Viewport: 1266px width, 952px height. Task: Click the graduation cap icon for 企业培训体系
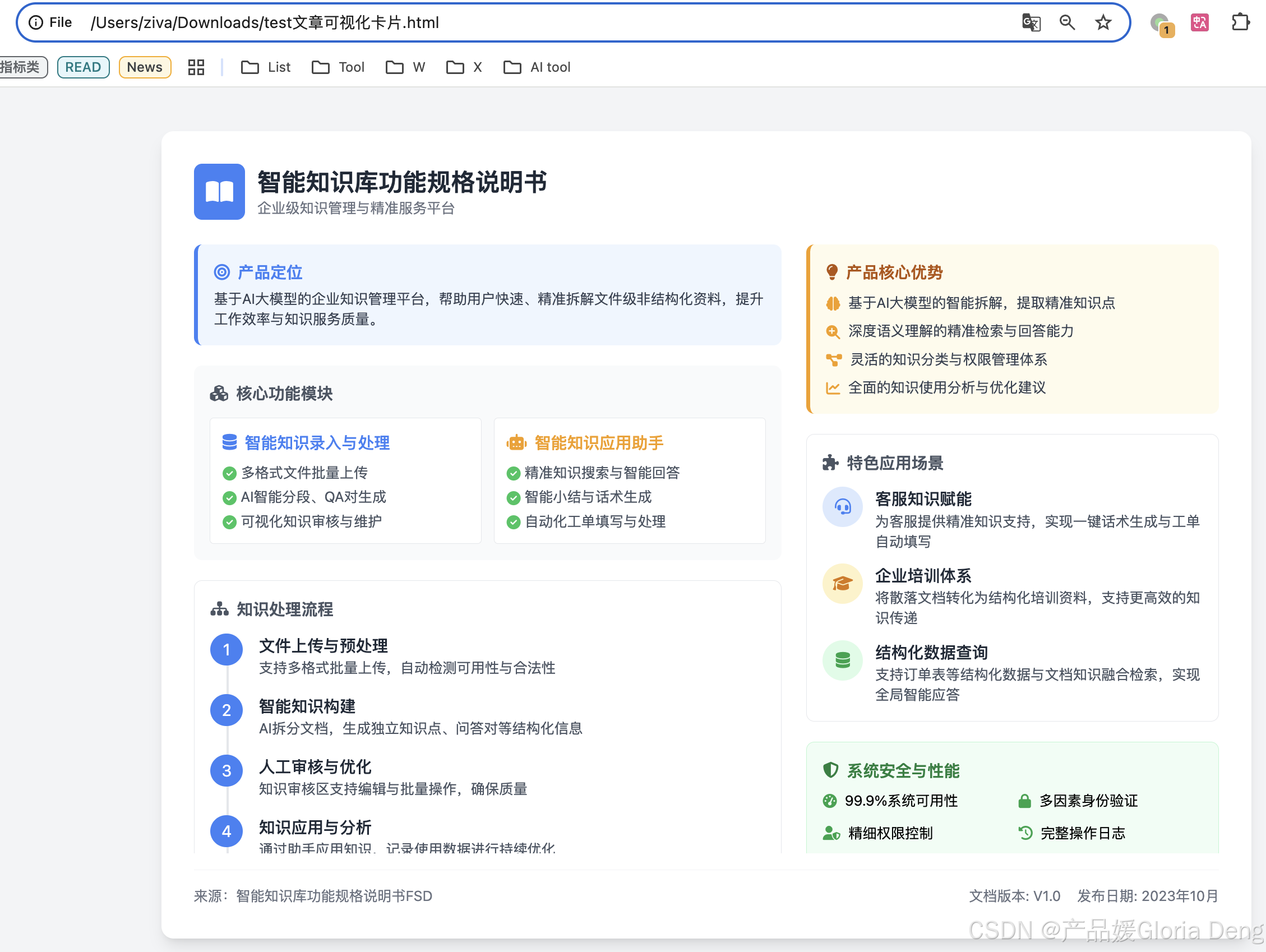[x=842, y=583]
